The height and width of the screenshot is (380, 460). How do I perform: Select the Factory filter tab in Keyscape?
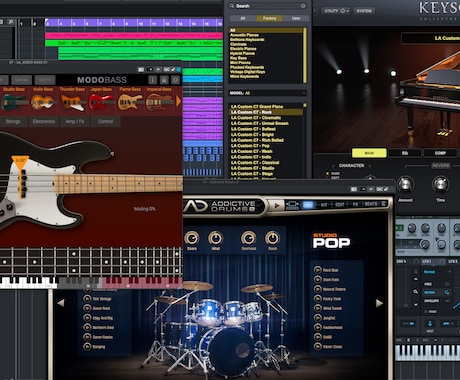269,18
